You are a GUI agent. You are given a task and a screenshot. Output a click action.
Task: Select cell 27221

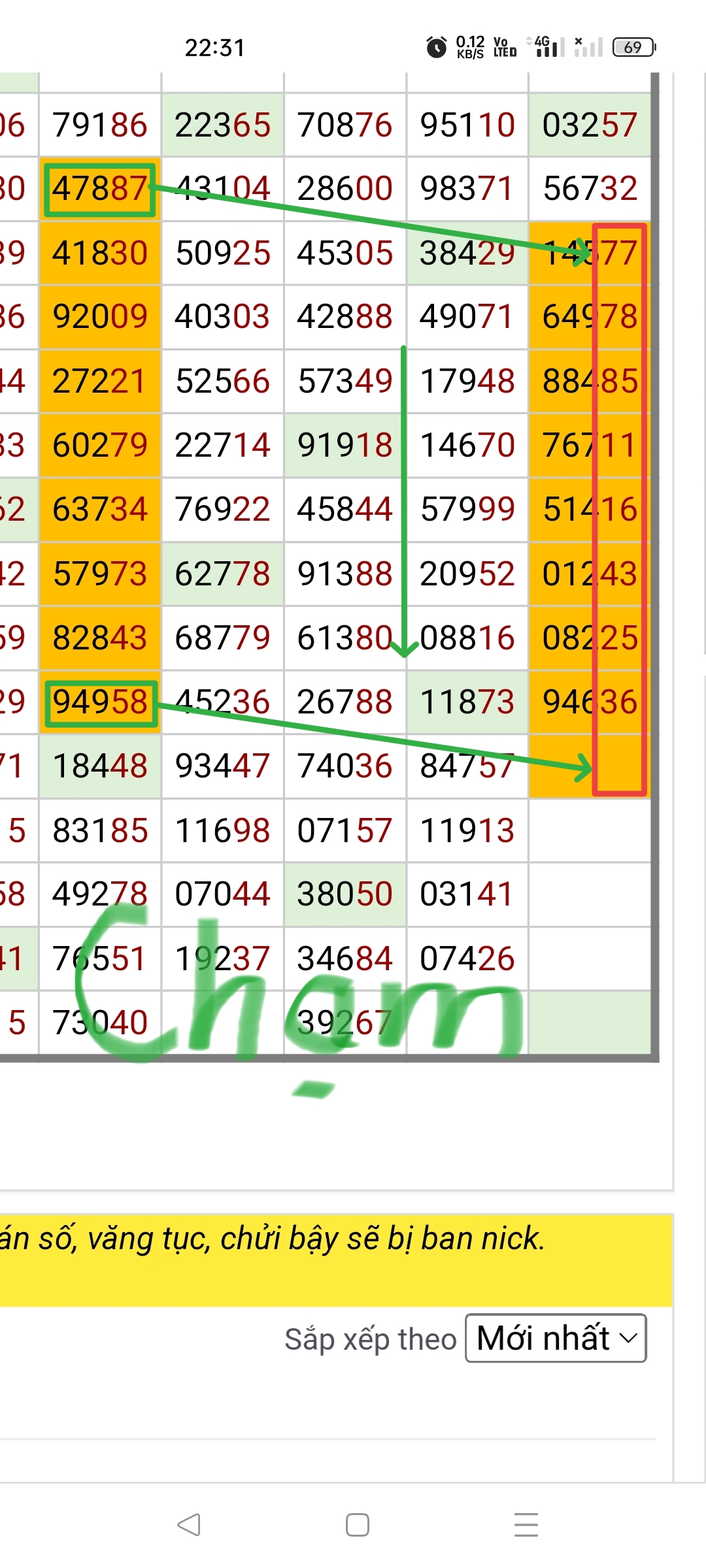click(x=100, y=381)
